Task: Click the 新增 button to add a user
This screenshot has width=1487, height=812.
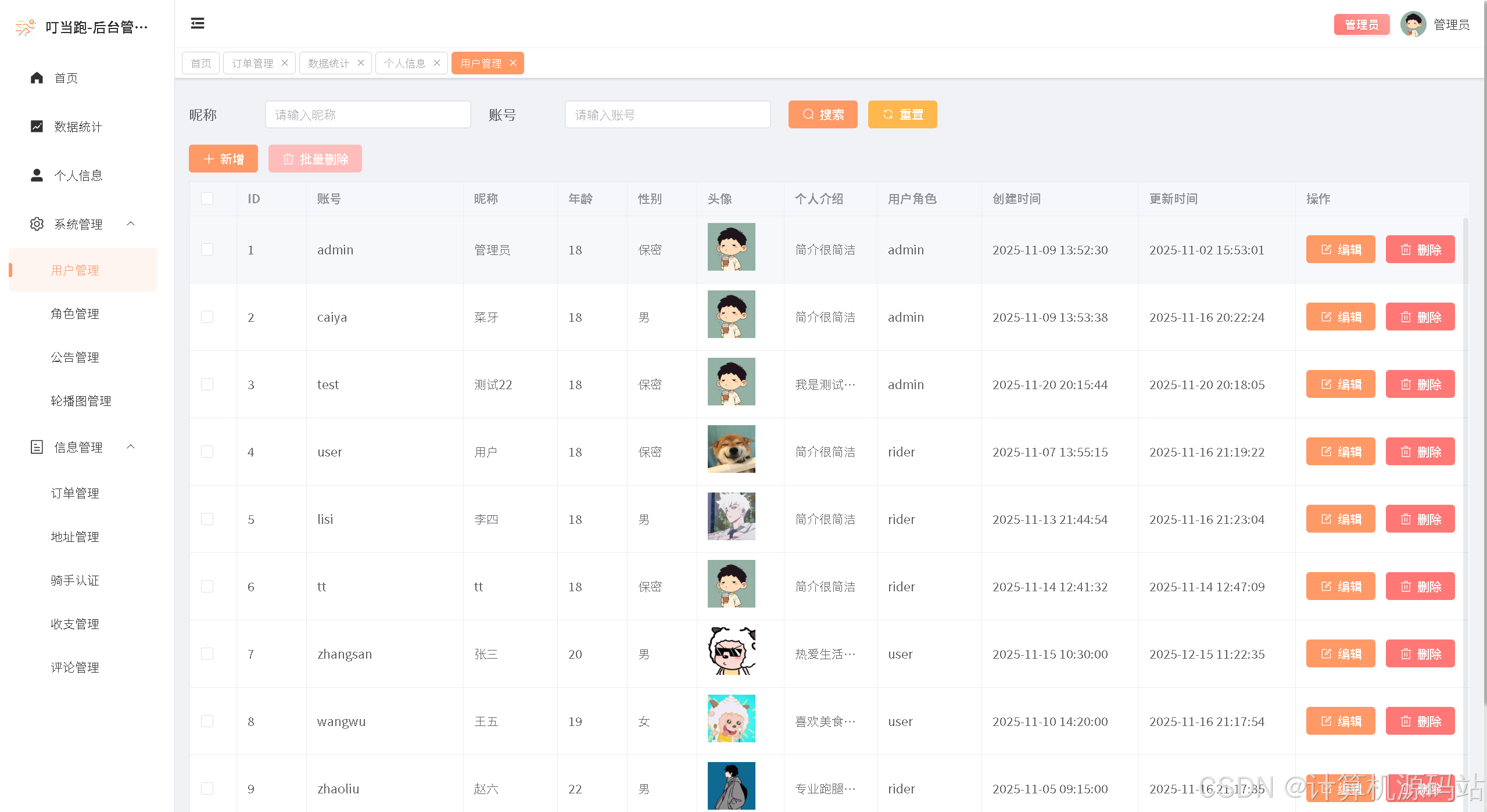Action: point(223,159)
